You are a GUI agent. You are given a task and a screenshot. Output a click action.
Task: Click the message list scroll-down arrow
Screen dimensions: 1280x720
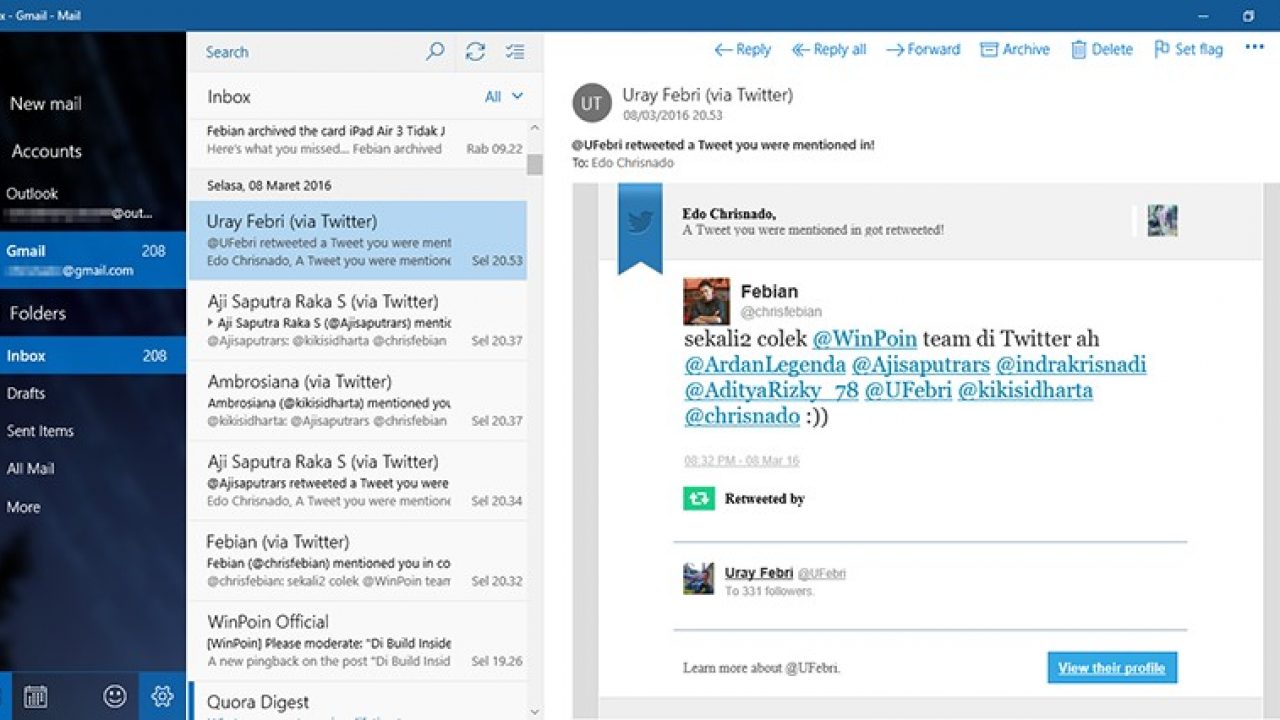[534, 711]
